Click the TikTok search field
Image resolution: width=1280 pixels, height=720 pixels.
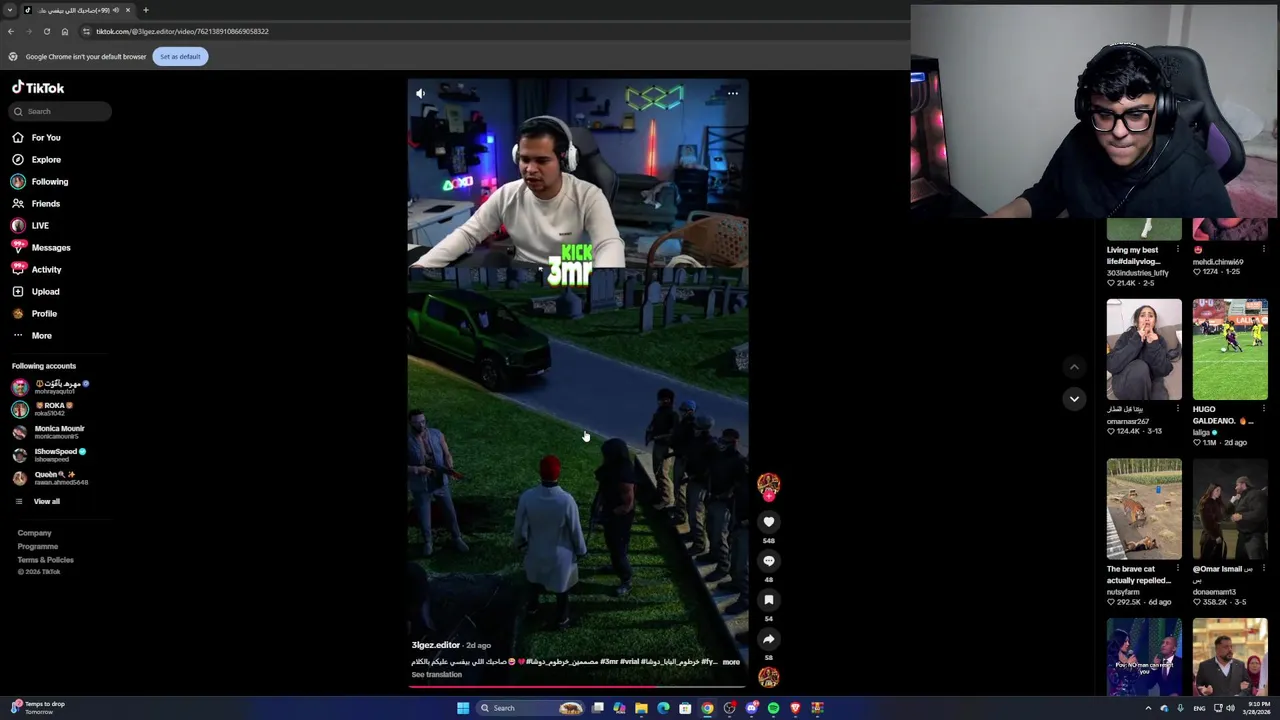click(61, 111)
